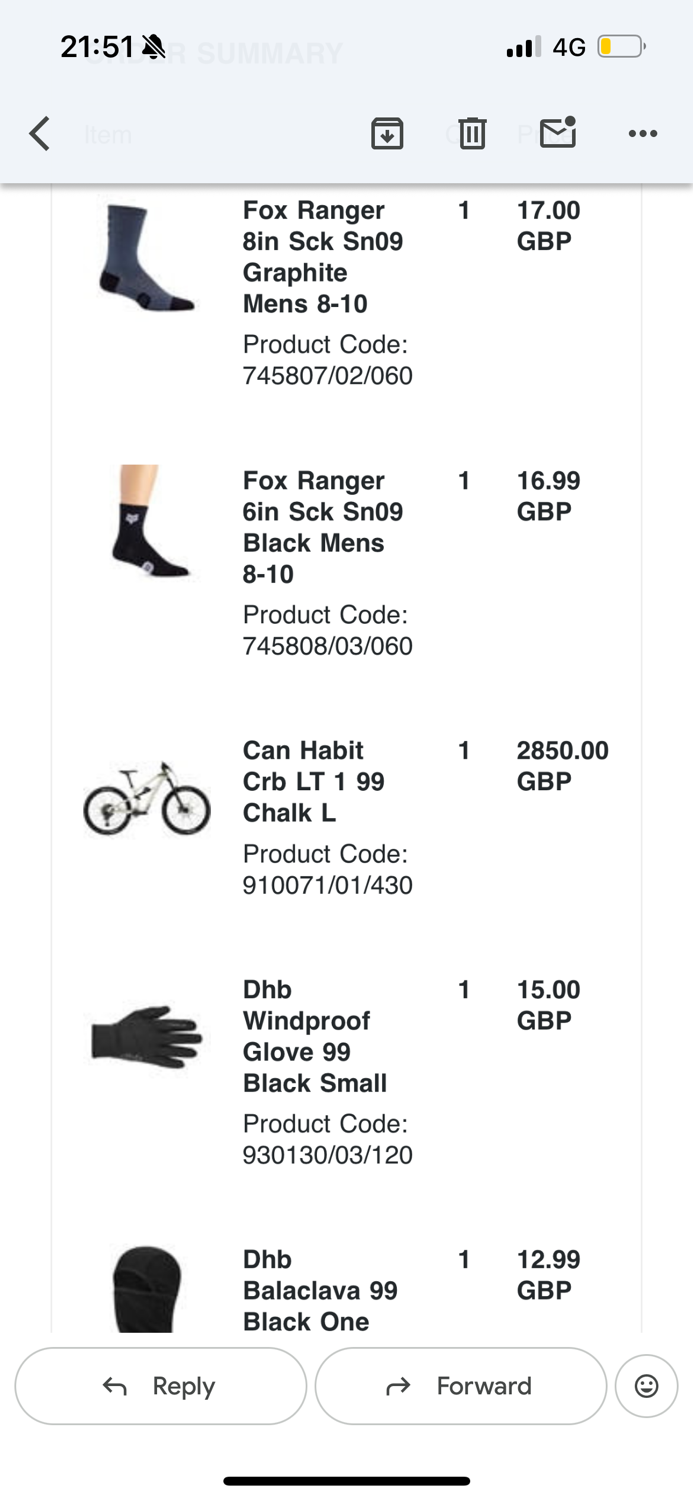Archive this email with the archive icon

pos(387,133)
